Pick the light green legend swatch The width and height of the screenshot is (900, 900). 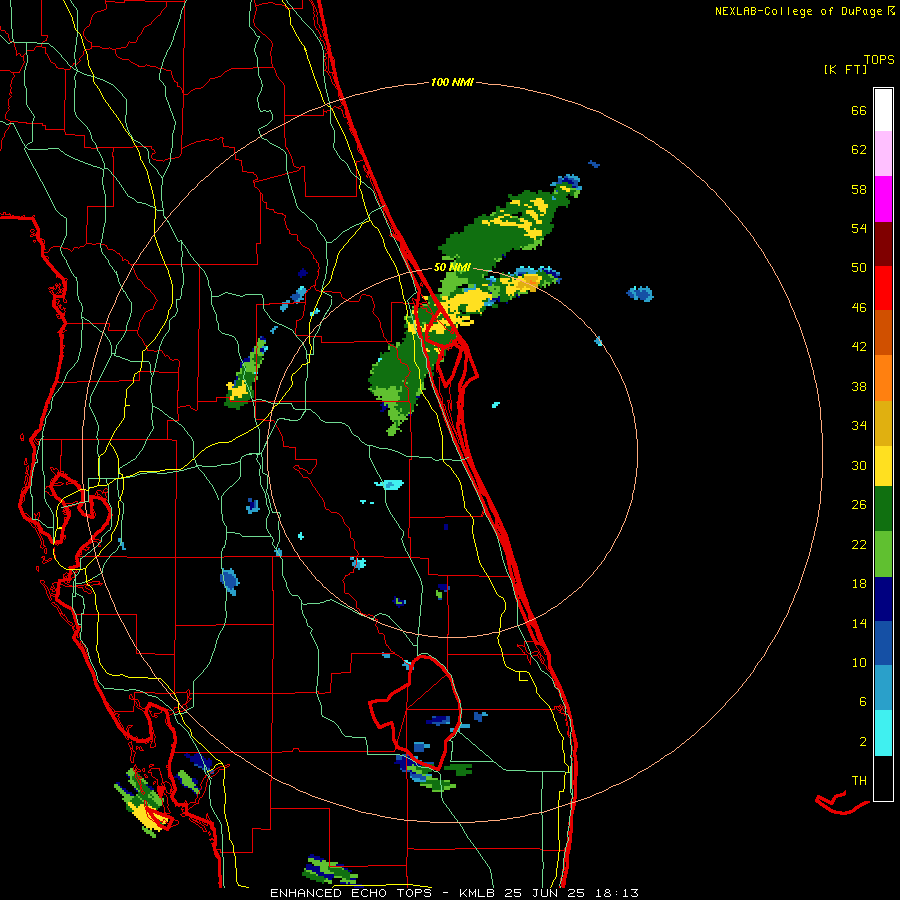883,554
